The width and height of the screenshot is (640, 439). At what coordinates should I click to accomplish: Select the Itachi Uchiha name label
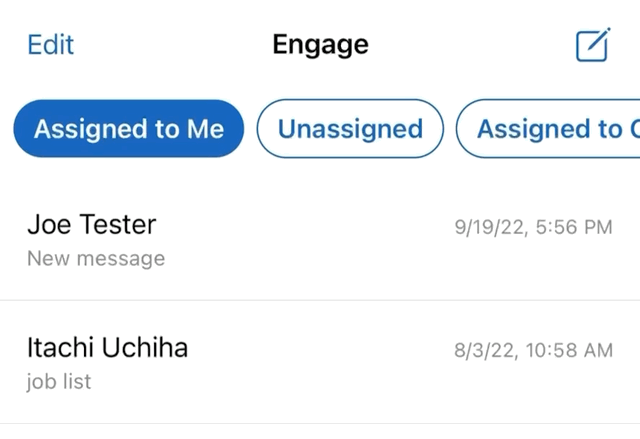click(107, 348)
